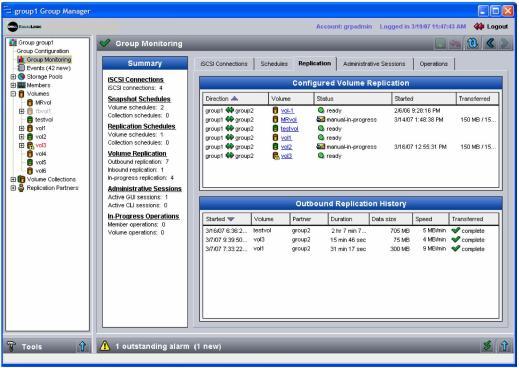Click the Administrative Sessions summary link

tap(144, 189)
